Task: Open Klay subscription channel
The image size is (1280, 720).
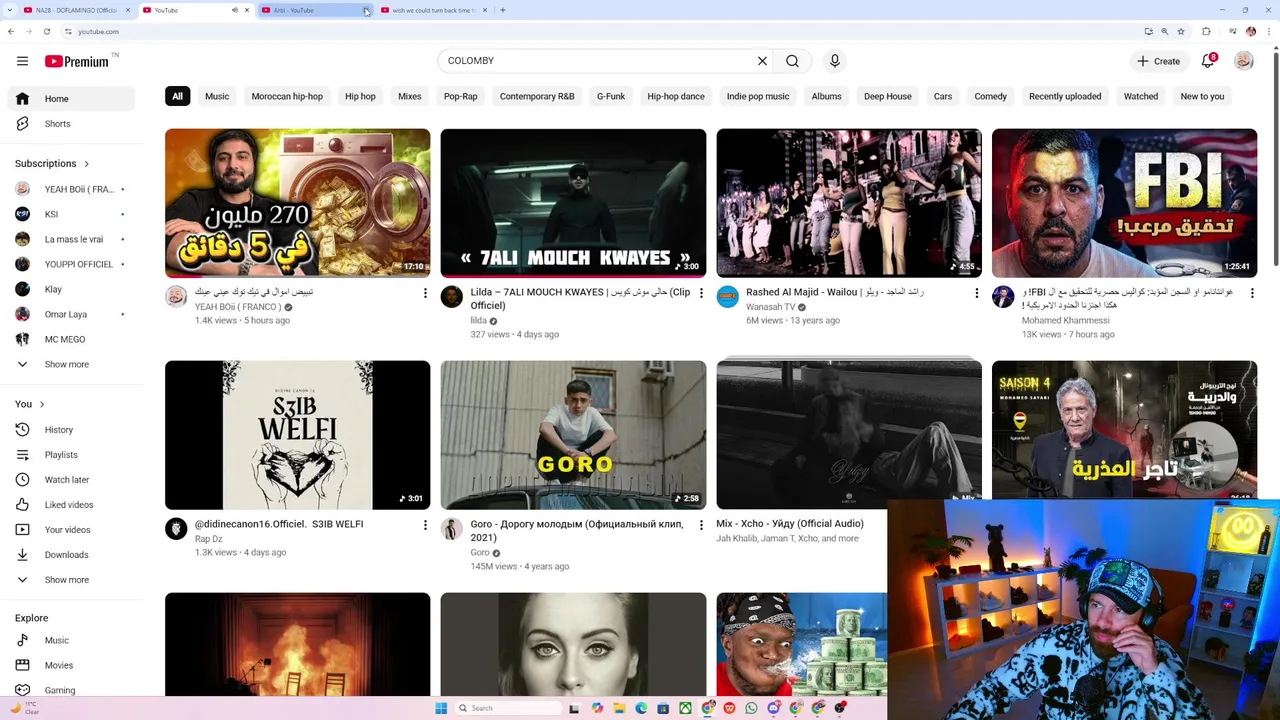Action: click(71, 289)
